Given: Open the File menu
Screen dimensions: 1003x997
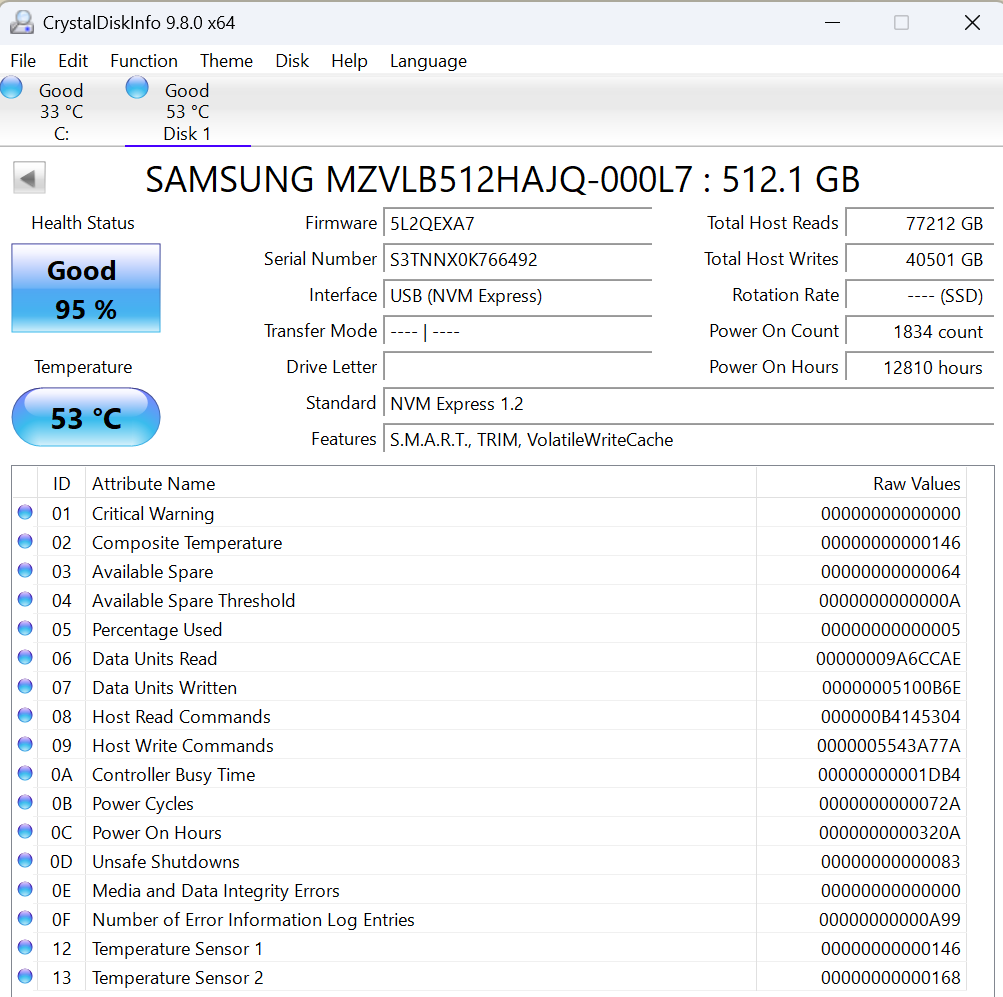Looking at the screenshot, I should tap(23, 61).
